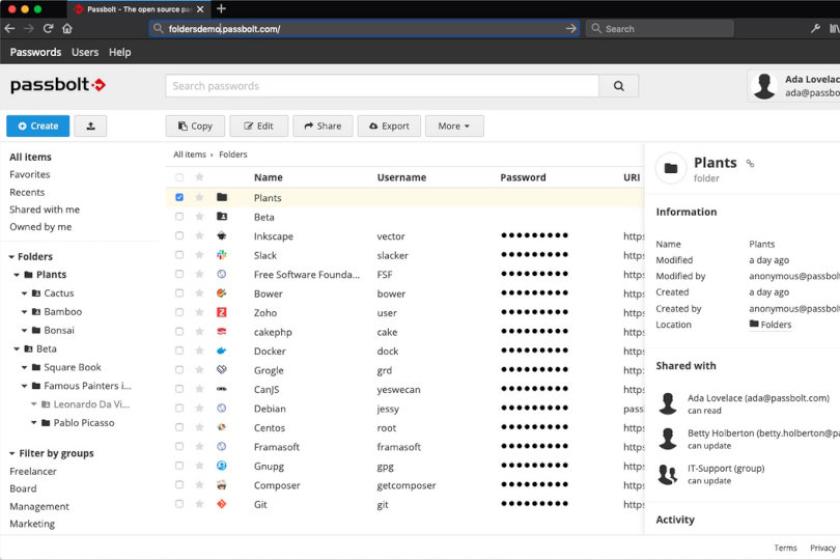Viewport: 840px width, 560px height.
Task: Open the Passwords top menu
Action: pyautogui.click(x=35, y=52)
